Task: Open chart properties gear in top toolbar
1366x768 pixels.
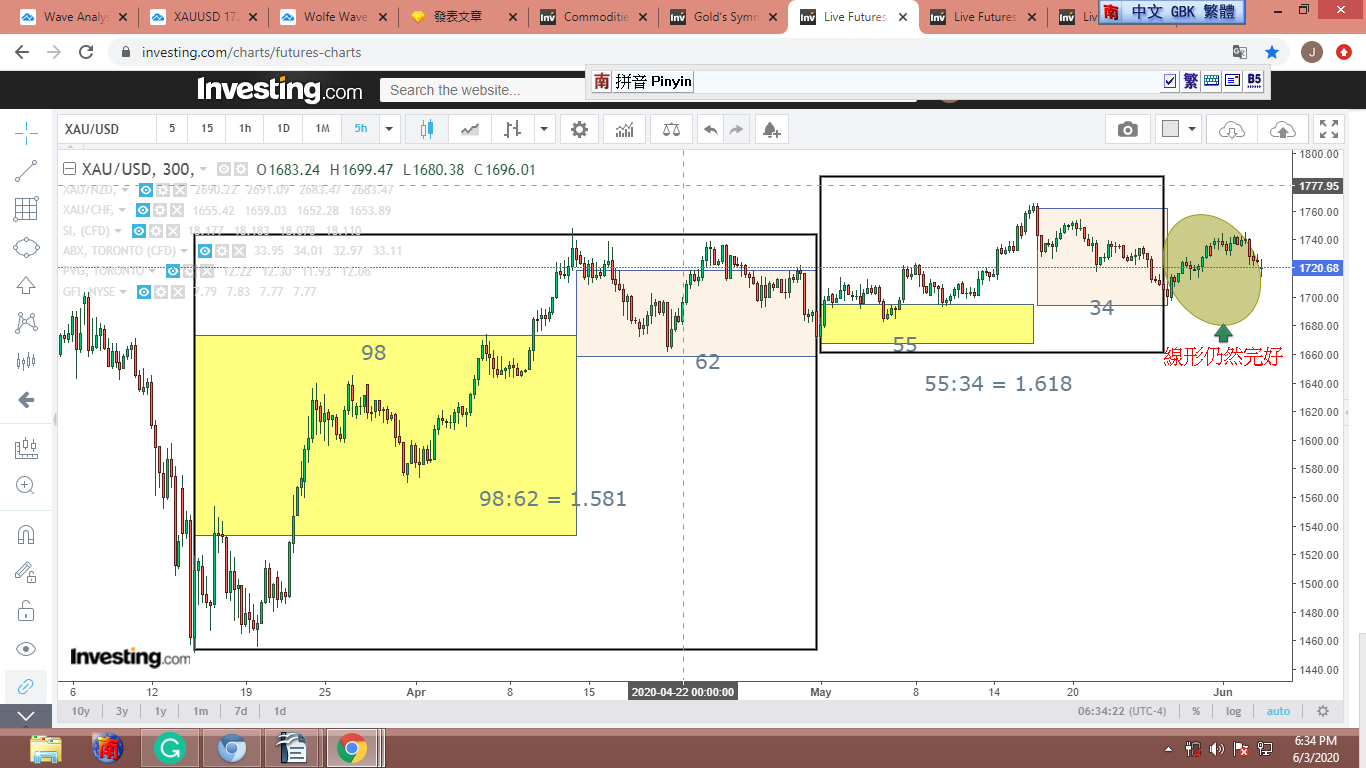Action: pyautogui.click(x=579, y=129)
